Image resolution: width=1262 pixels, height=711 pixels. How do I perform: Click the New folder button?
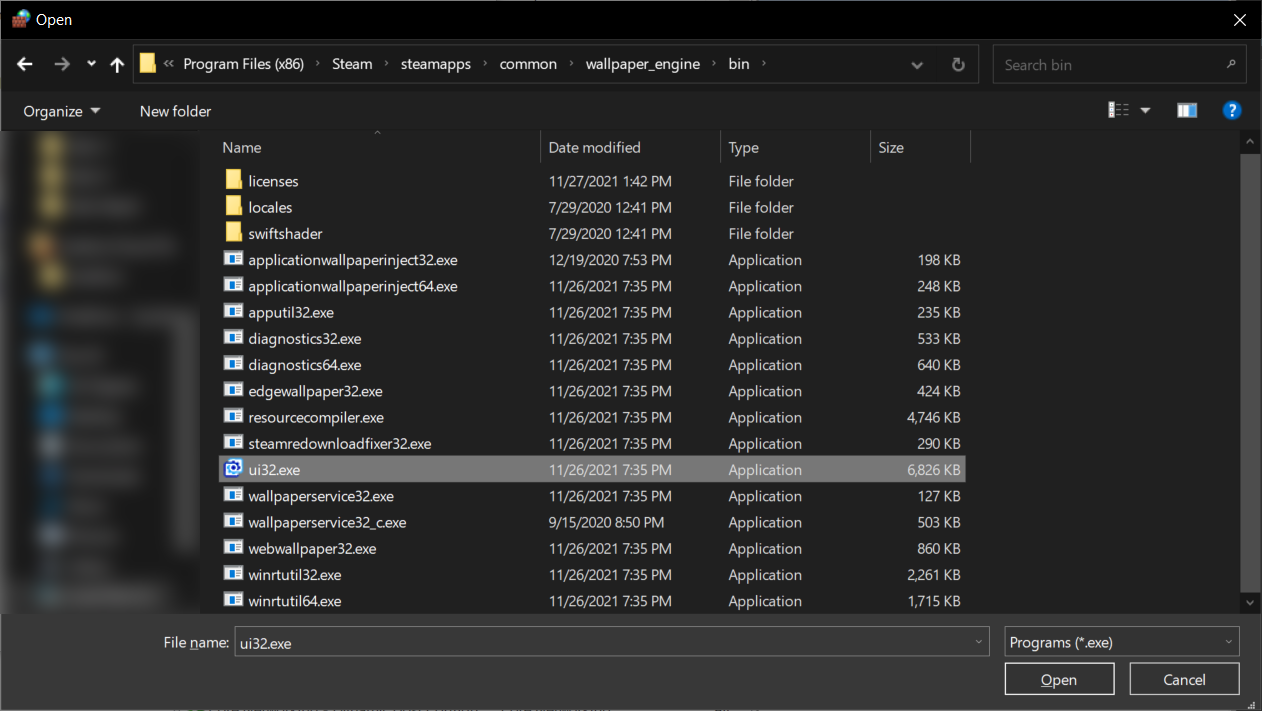click(175, 111)
